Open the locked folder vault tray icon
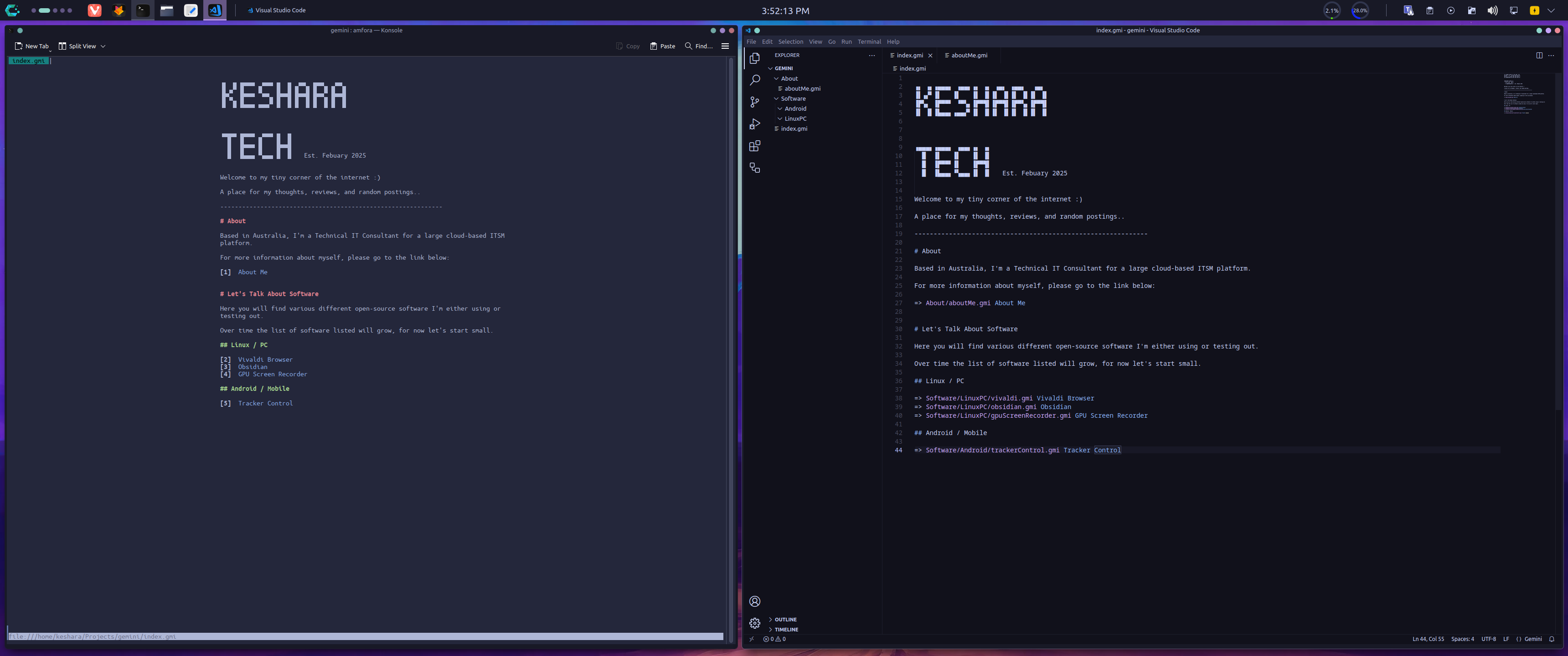The image size is (1568, 656). (x=1471, y=10)
